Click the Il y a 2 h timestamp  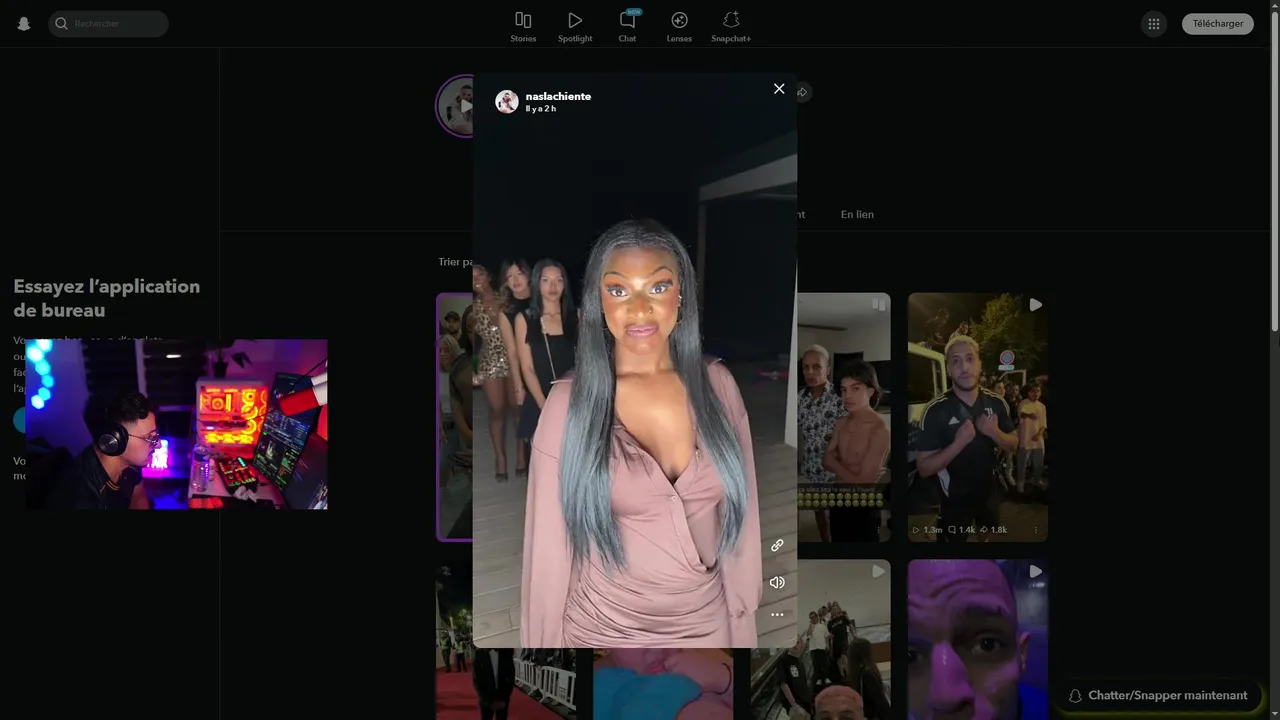click(541, 108)
